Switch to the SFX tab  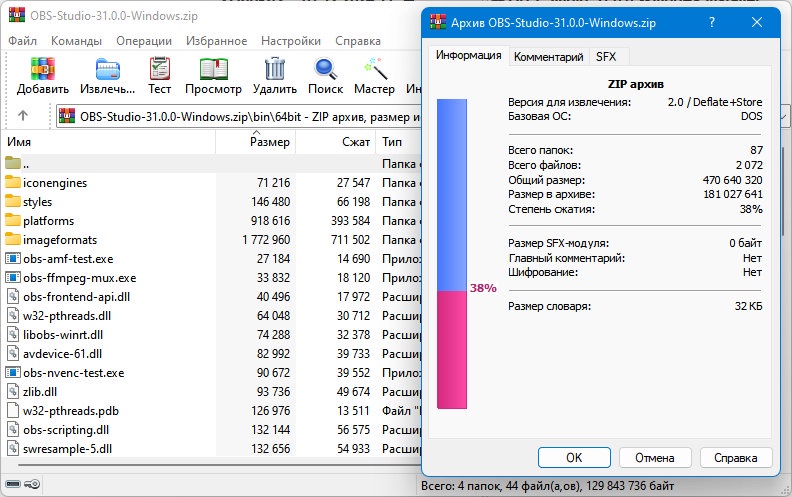[606, 57]
